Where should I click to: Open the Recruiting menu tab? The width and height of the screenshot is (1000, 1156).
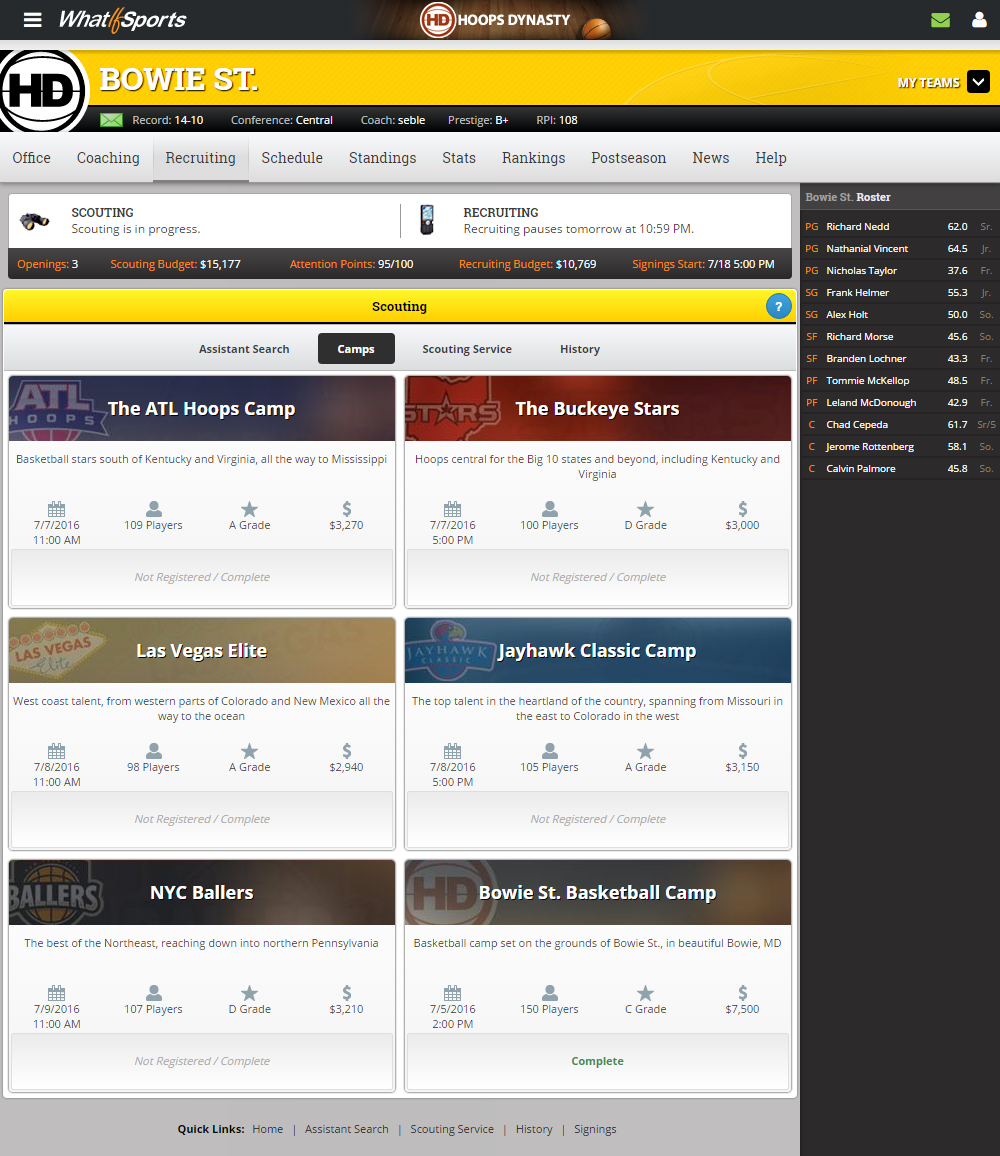(200, 158)
